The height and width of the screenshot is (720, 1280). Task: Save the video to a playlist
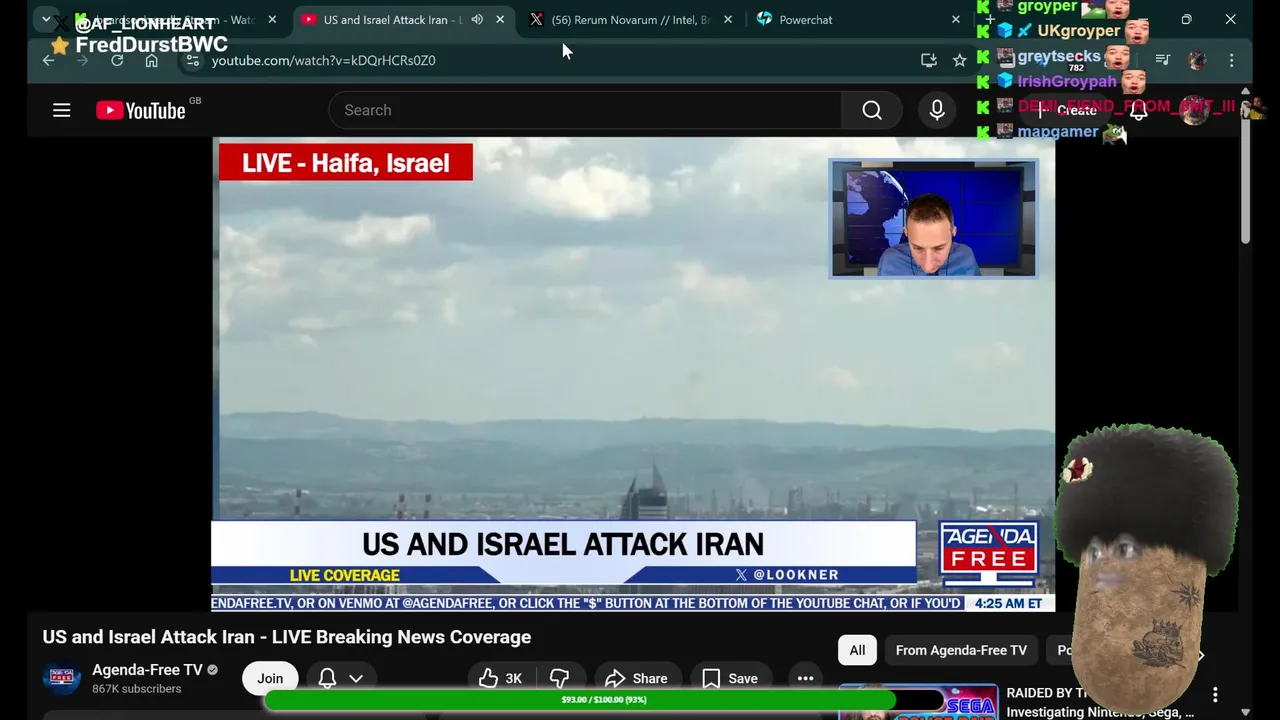point(730,678)
